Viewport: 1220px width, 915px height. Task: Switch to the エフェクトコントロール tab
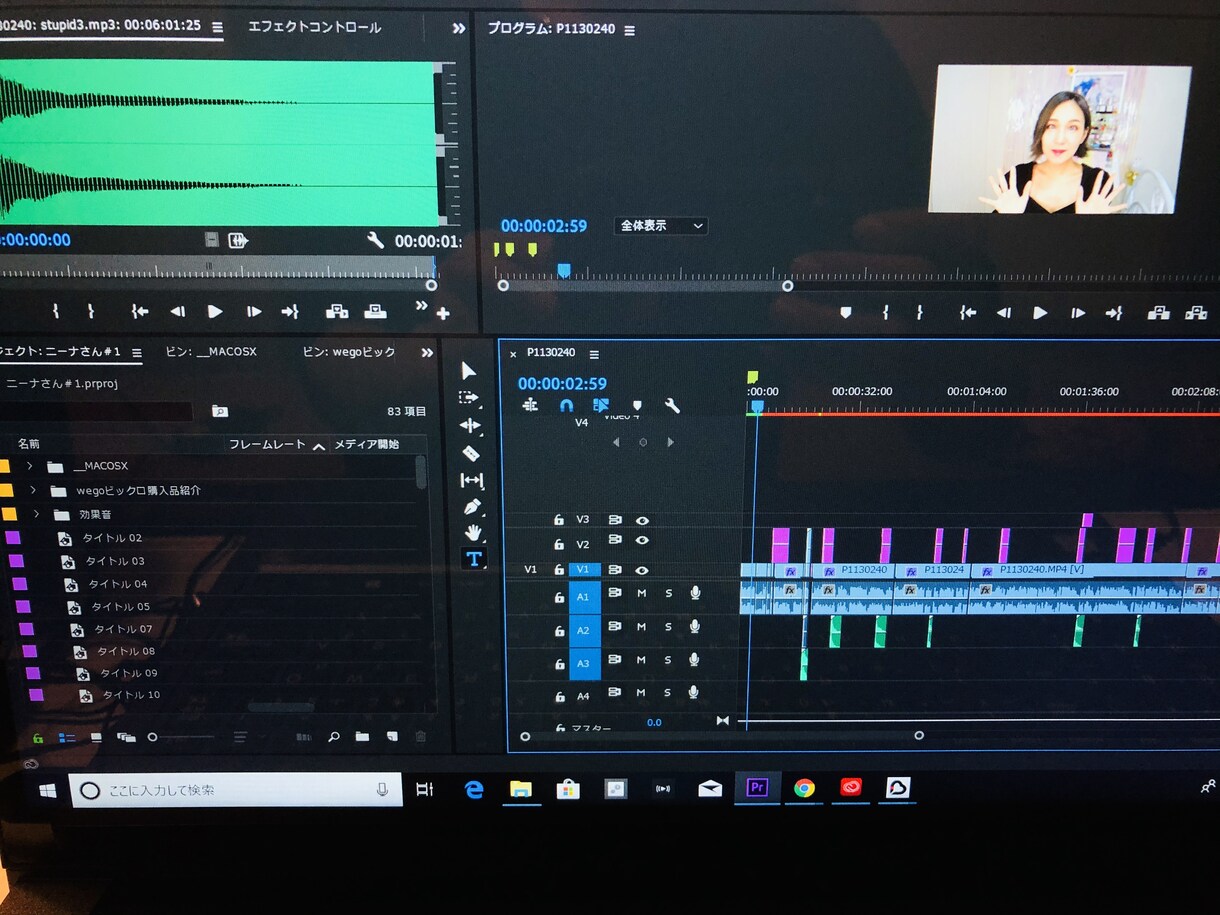click(314, 27)
